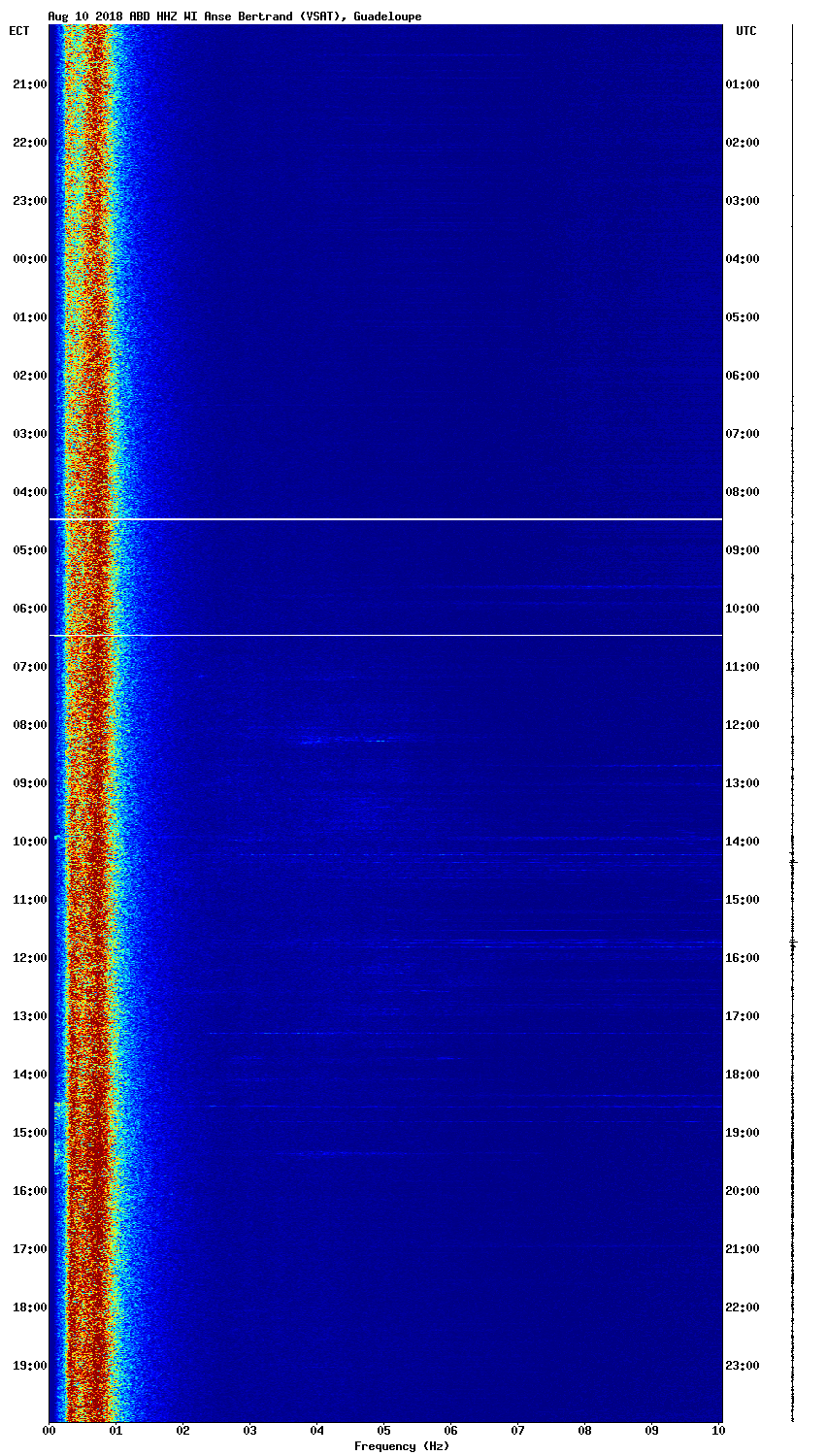This screenshot has width=827, height=1456.
Task: Pick the 09:00 tick on the UTC axis
Action: tap(742, 550)
